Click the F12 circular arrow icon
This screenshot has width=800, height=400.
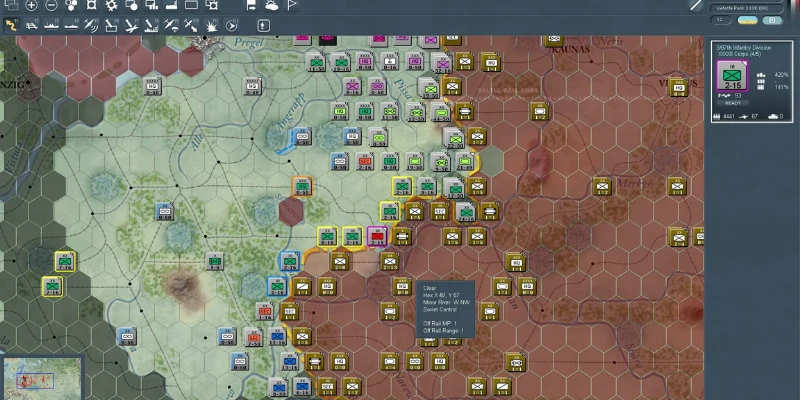tap(232, 25)
